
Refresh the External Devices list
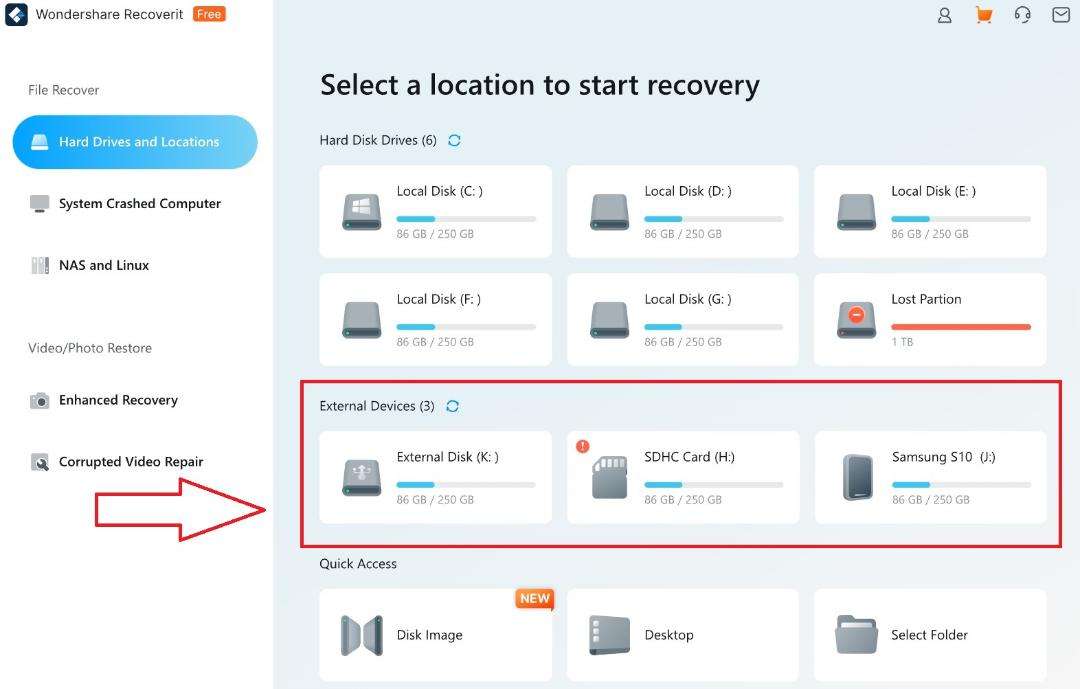coord(453,407)
